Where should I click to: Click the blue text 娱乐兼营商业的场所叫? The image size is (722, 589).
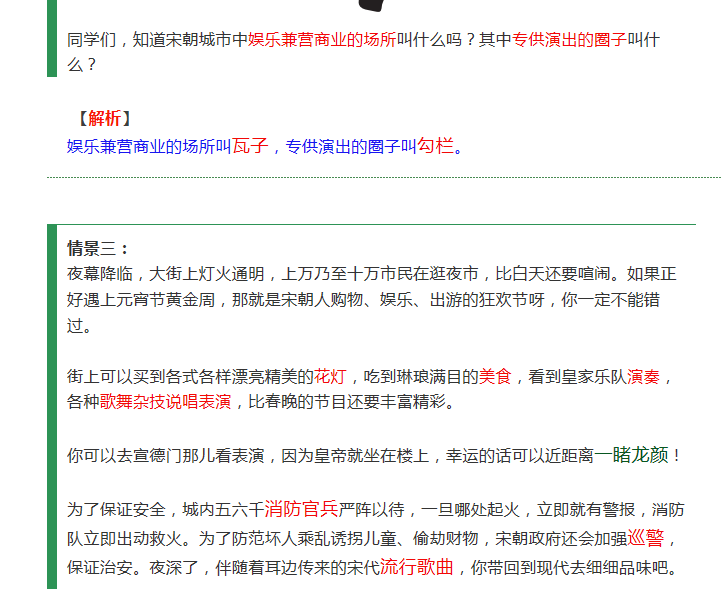pos(149,146)
